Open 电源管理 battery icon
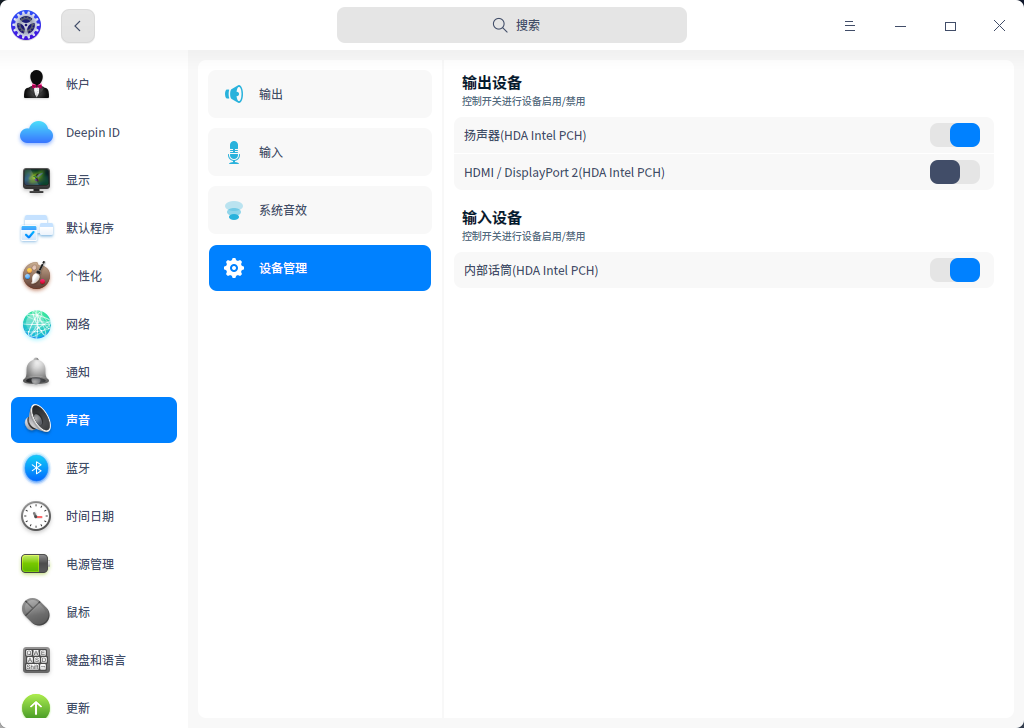 [x=37, y=564]
